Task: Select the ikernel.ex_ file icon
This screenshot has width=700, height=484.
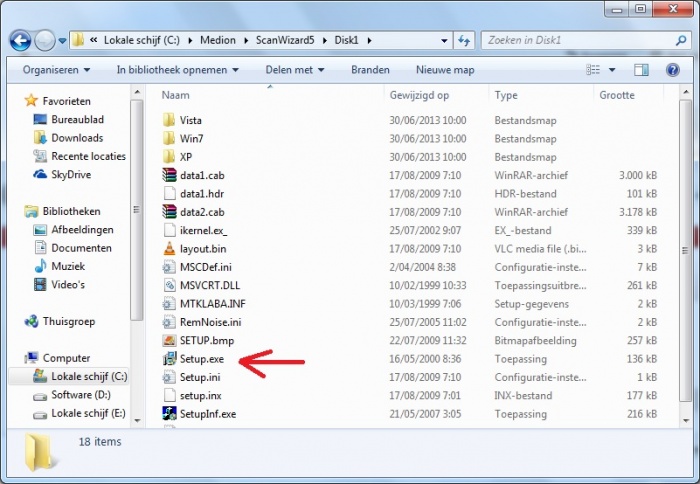Action: [x=169, y=230]
